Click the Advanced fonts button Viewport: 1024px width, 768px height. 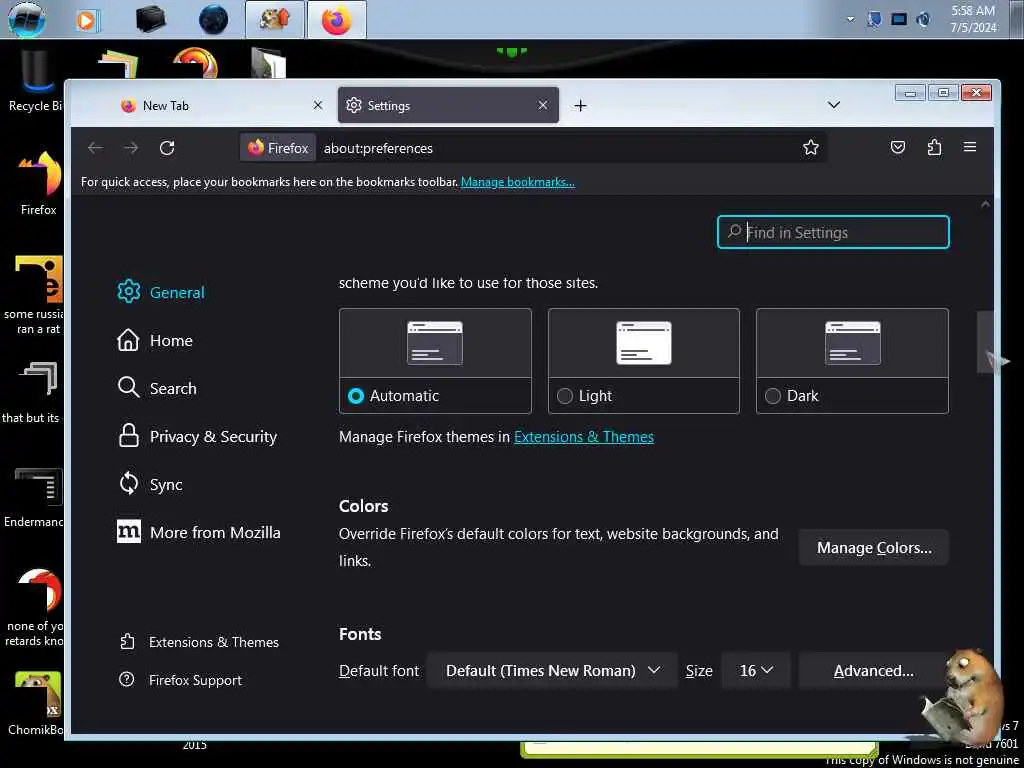pos(874,671)
